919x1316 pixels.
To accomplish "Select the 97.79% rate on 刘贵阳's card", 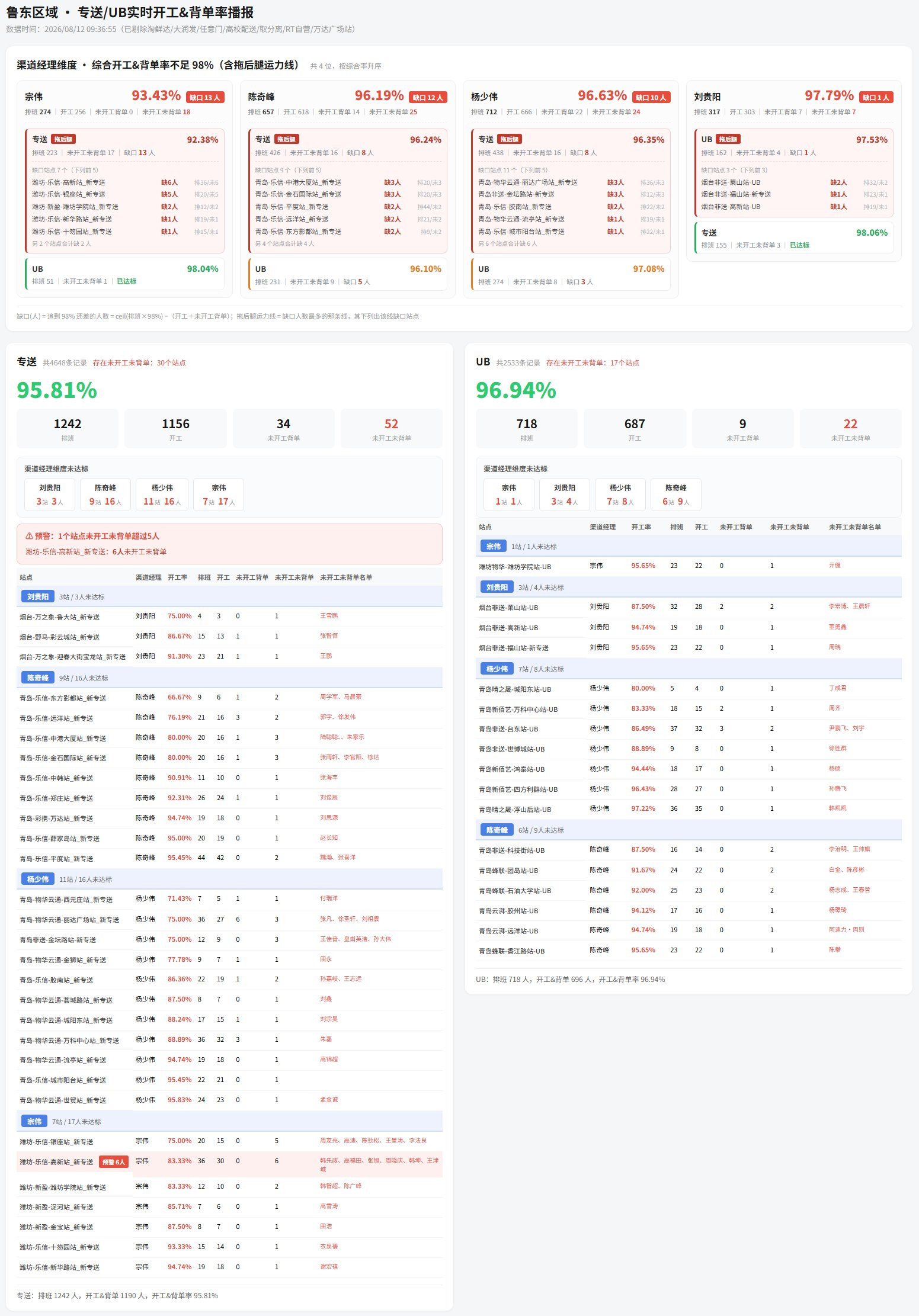I will tap(829, 95).
